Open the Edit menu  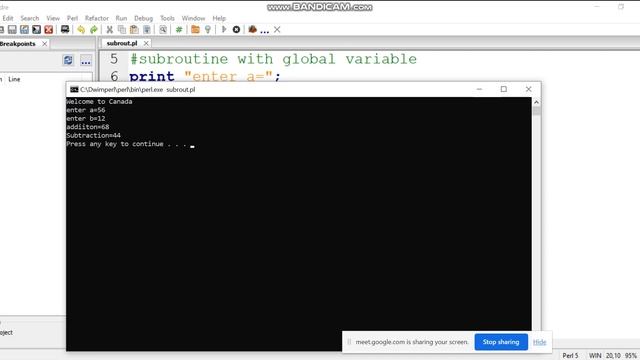(x=8, y=18)
